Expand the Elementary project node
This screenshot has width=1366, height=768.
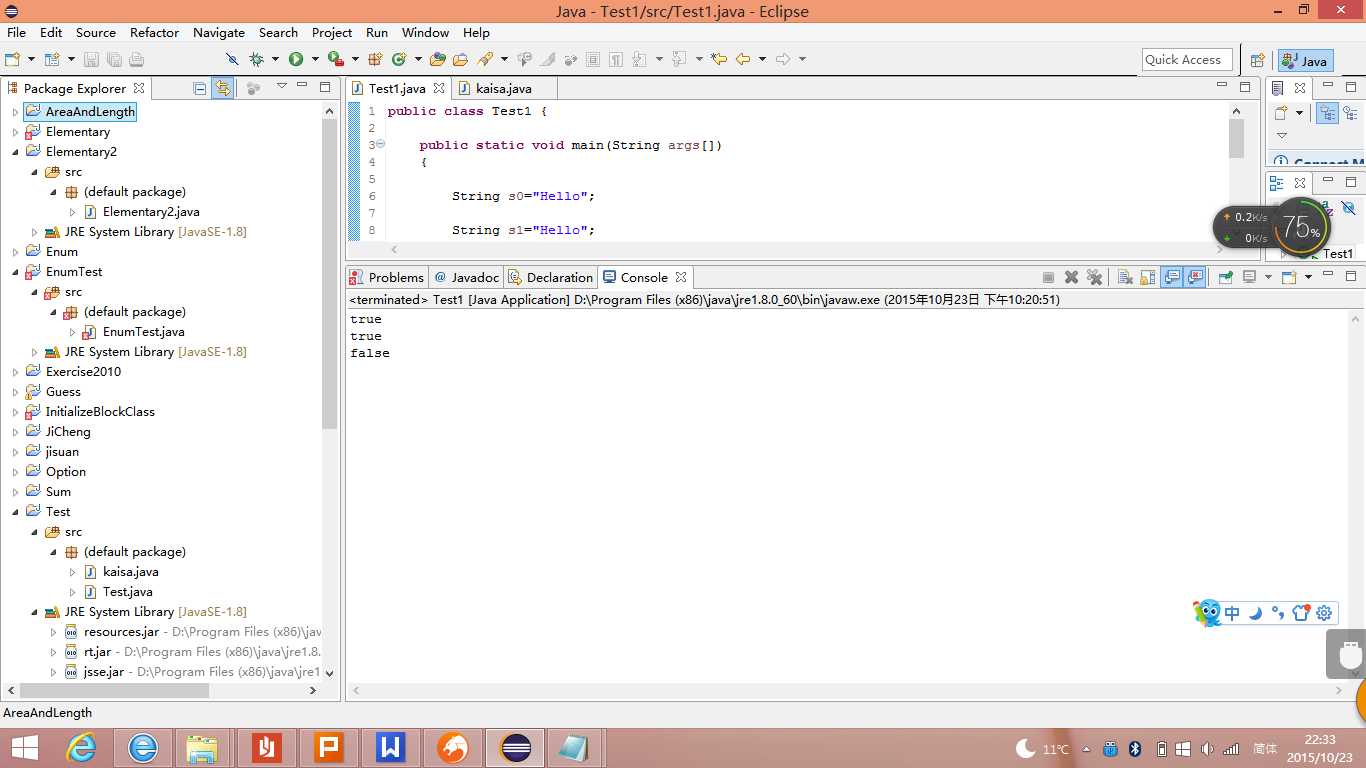[x=15, y=132]
